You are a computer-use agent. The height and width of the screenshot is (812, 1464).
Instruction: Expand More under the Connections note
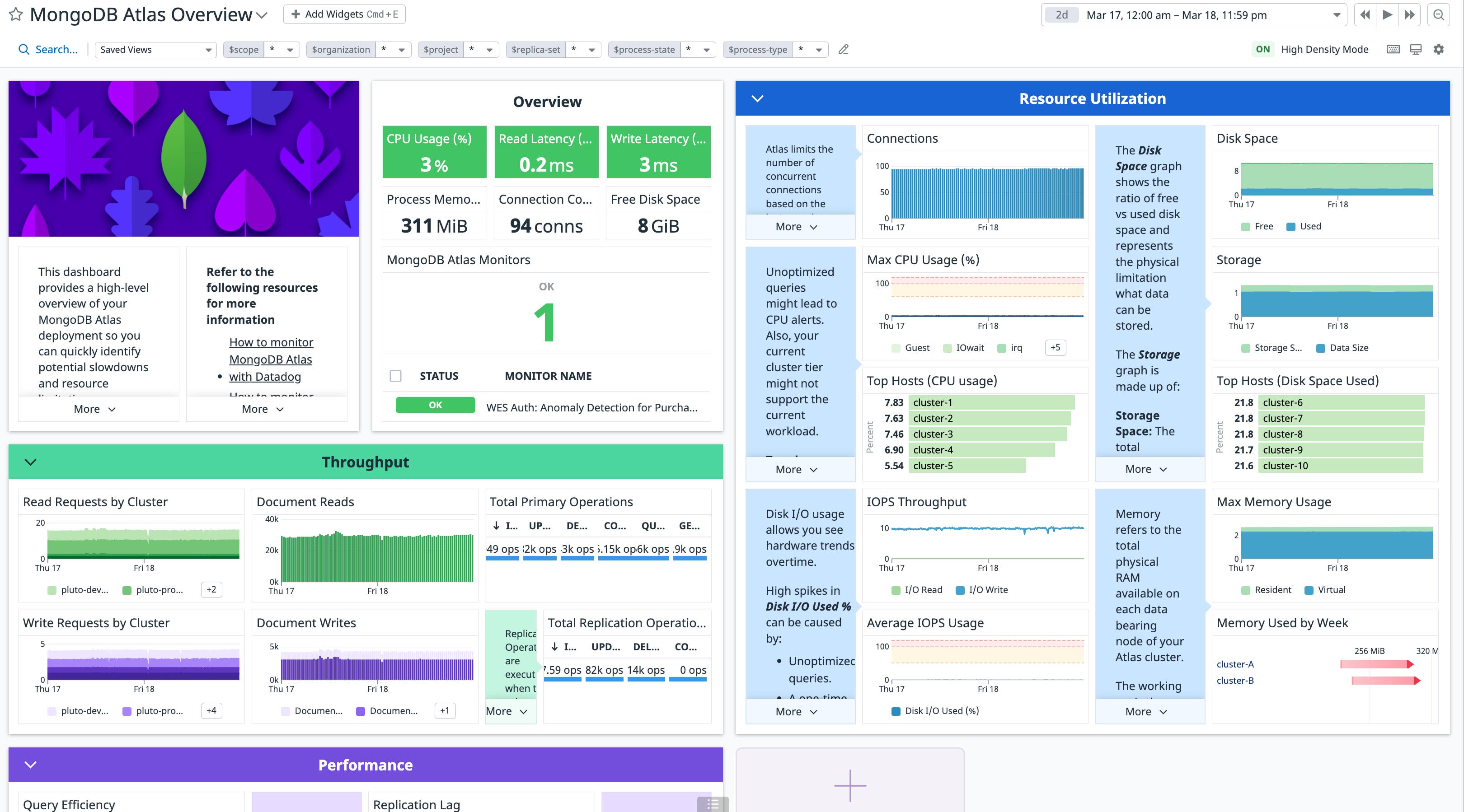tap(798, 227)
